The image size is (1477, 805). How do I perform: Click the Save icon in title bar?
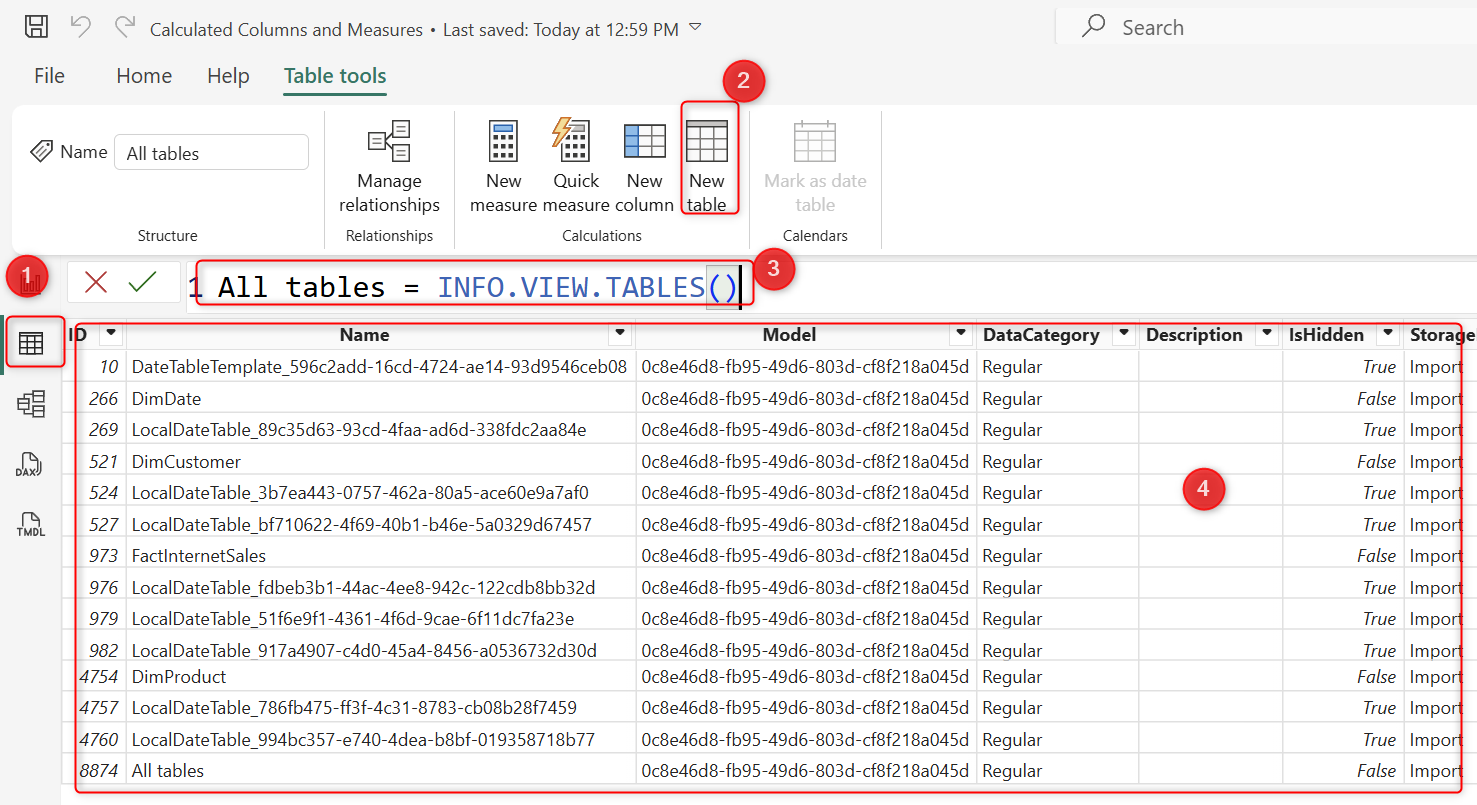[x=36, y=27]
